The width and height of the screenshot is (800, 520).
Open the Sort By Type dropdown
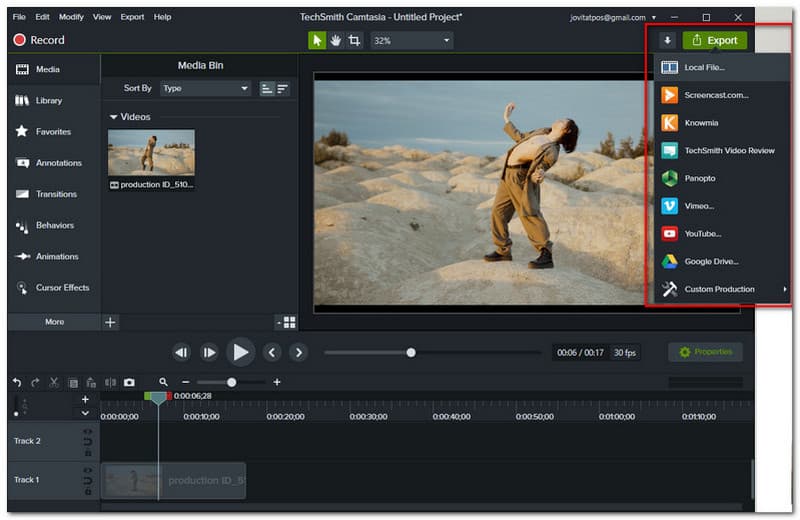click(x=205, y=88)
